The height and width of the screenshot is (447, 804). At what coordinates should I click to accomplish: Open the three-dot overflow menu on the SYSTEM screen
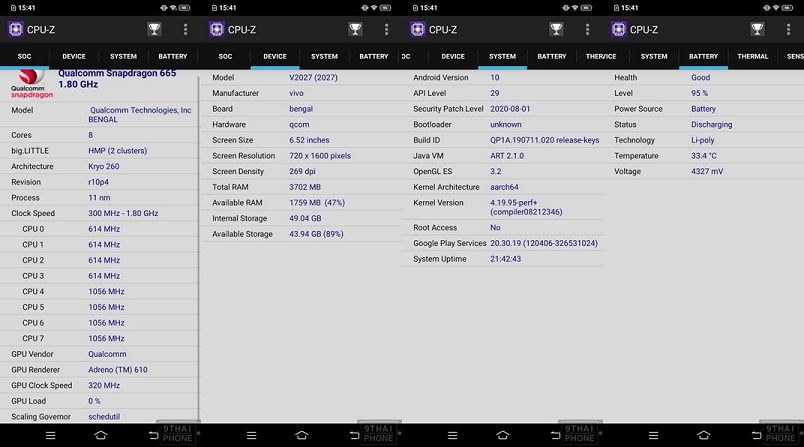(x=587, y=29)
